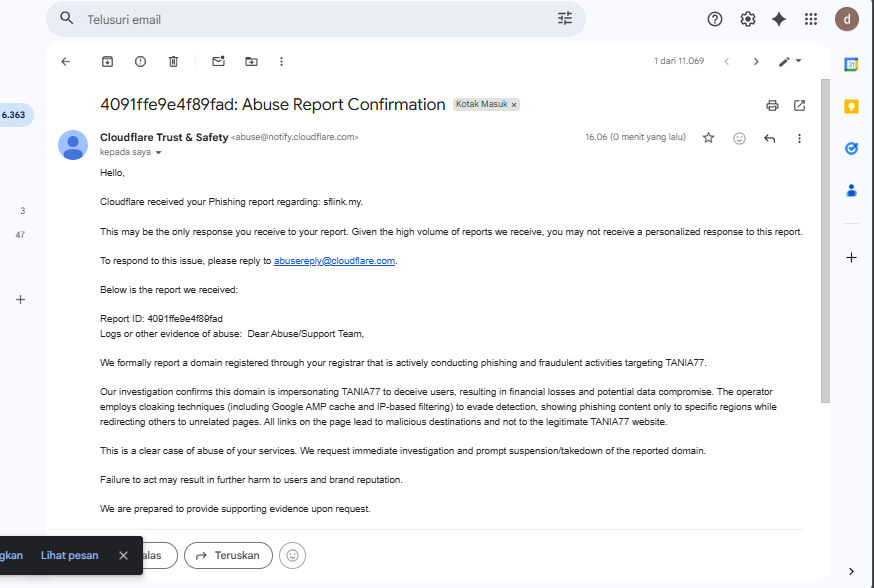Click the Teruskan forward button

click(228, 555)
